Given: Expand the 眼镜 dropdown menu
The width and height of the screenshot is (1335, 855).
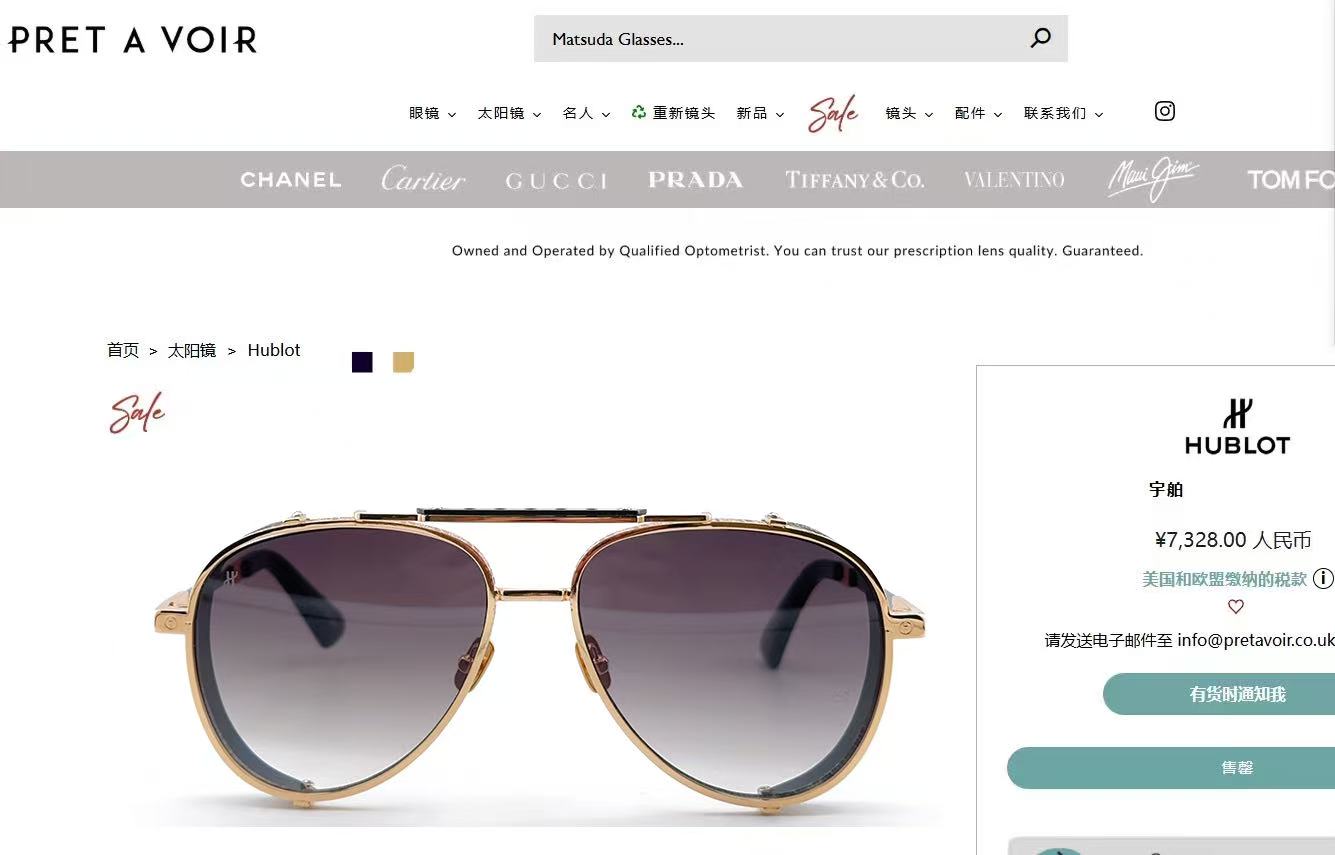Looking at the screenshot, I should tap(432, 114).
